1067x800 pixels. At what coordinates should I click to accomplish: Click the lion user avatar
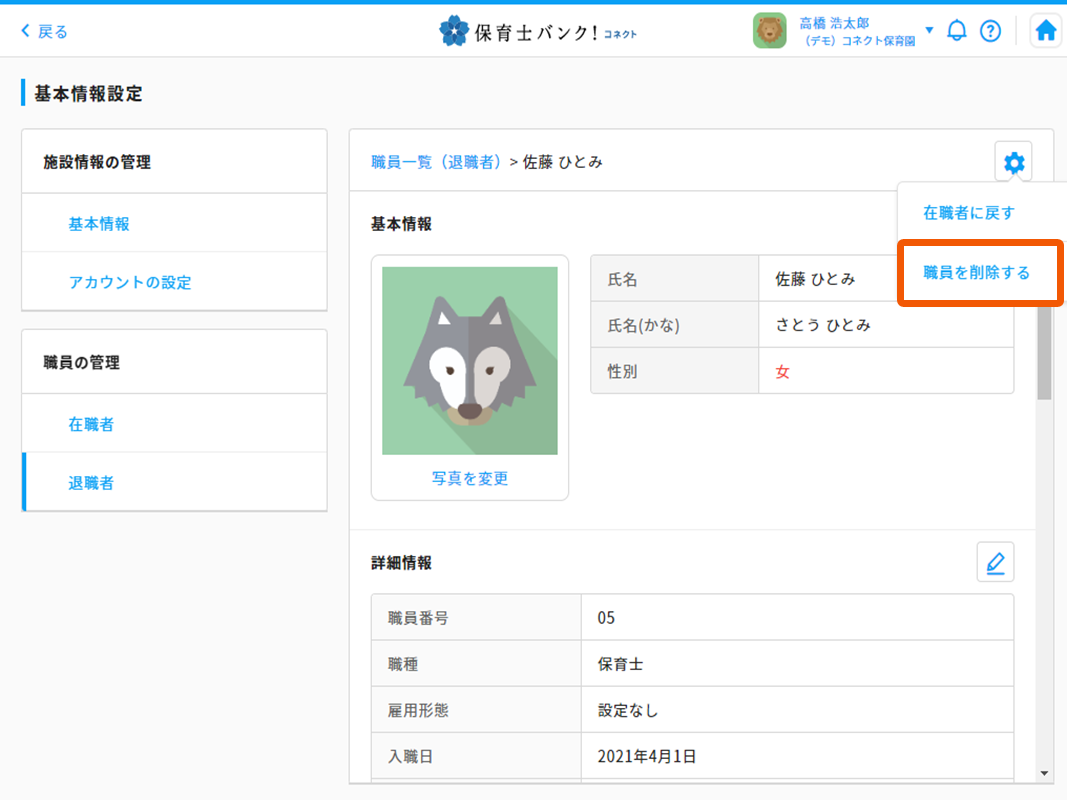[x=769, y=31]
